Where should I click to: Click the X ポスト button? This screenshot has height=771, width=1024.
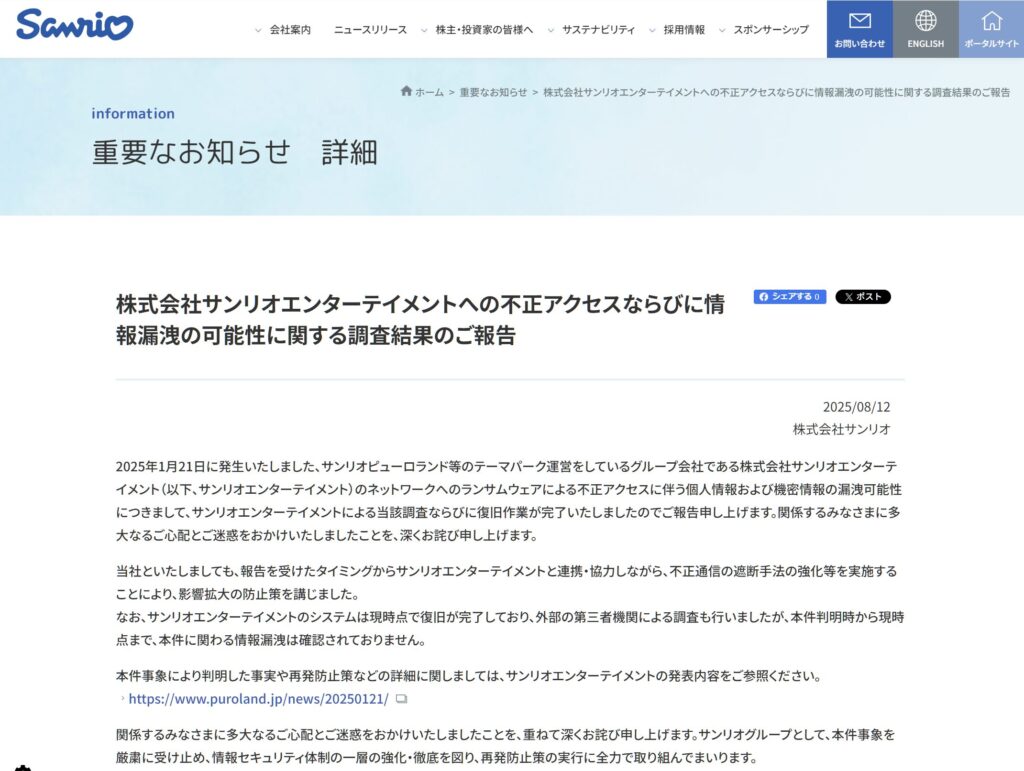coord(863,296)
